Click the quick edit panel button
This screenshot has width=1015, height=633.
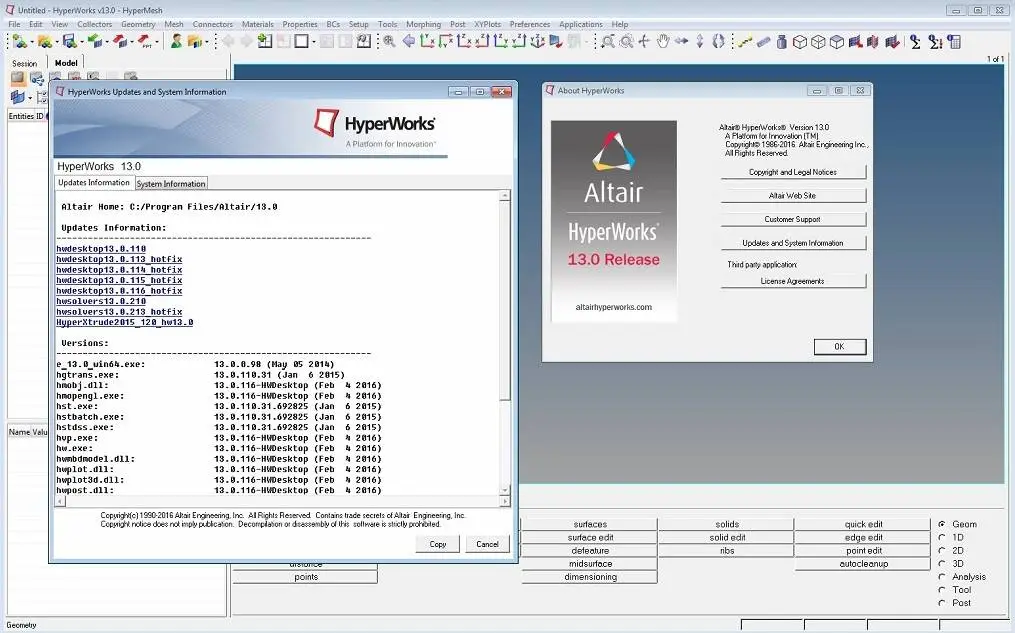(x=863, y=524)
